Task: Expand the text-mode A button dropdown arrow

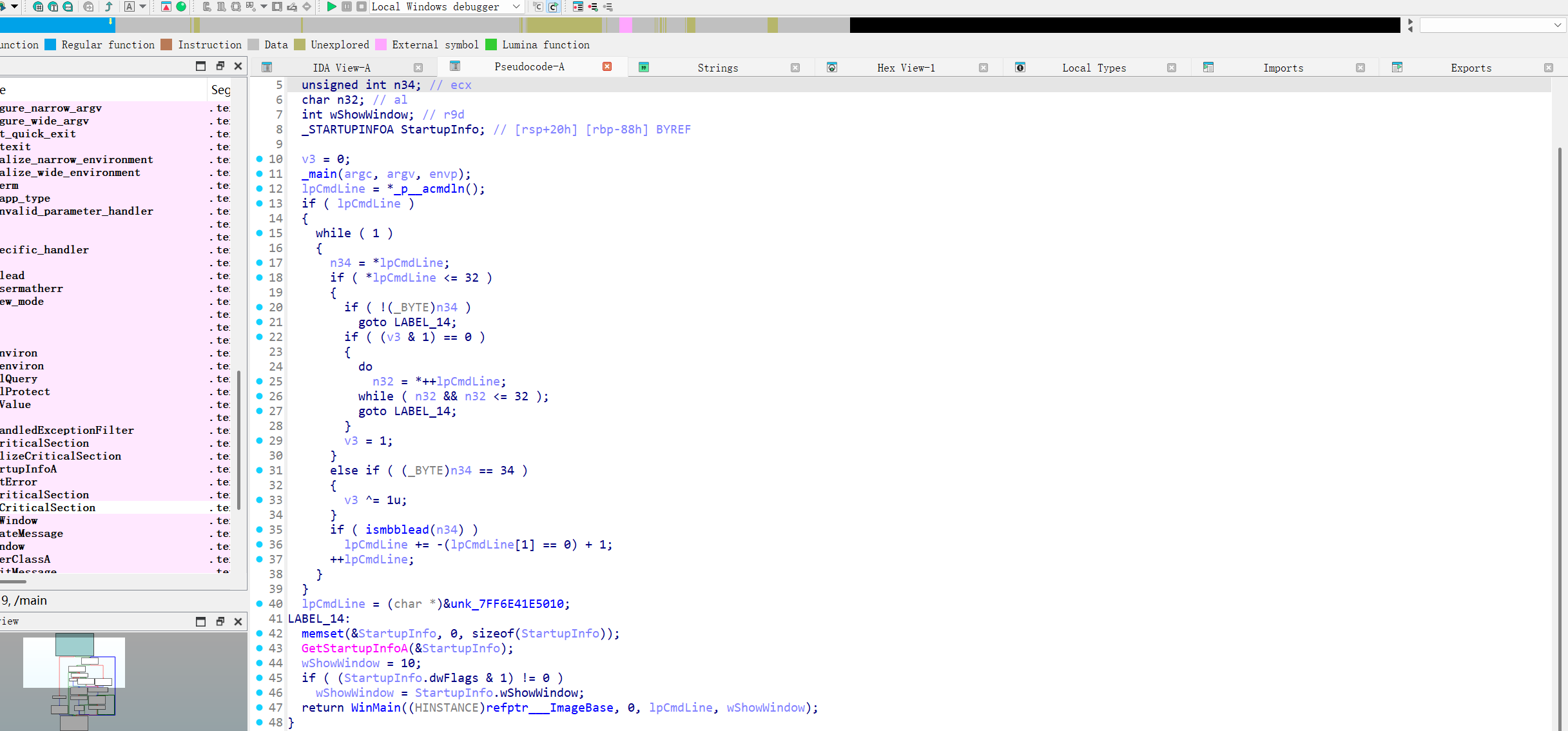Action: point(143,6)
